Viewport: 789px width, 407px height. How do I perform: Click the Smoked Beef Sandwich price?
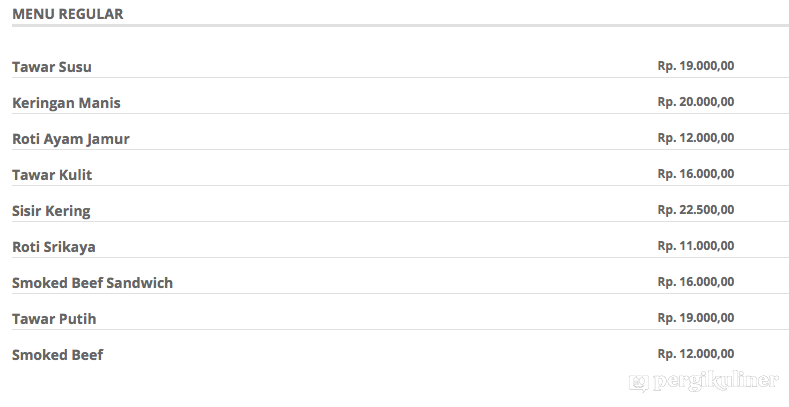(x=696, y=282)
